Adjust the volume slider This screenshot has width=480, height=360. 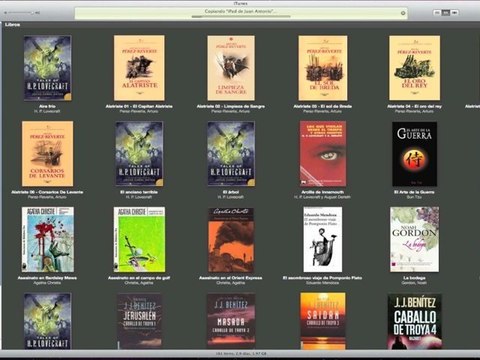tap(21, 13)
